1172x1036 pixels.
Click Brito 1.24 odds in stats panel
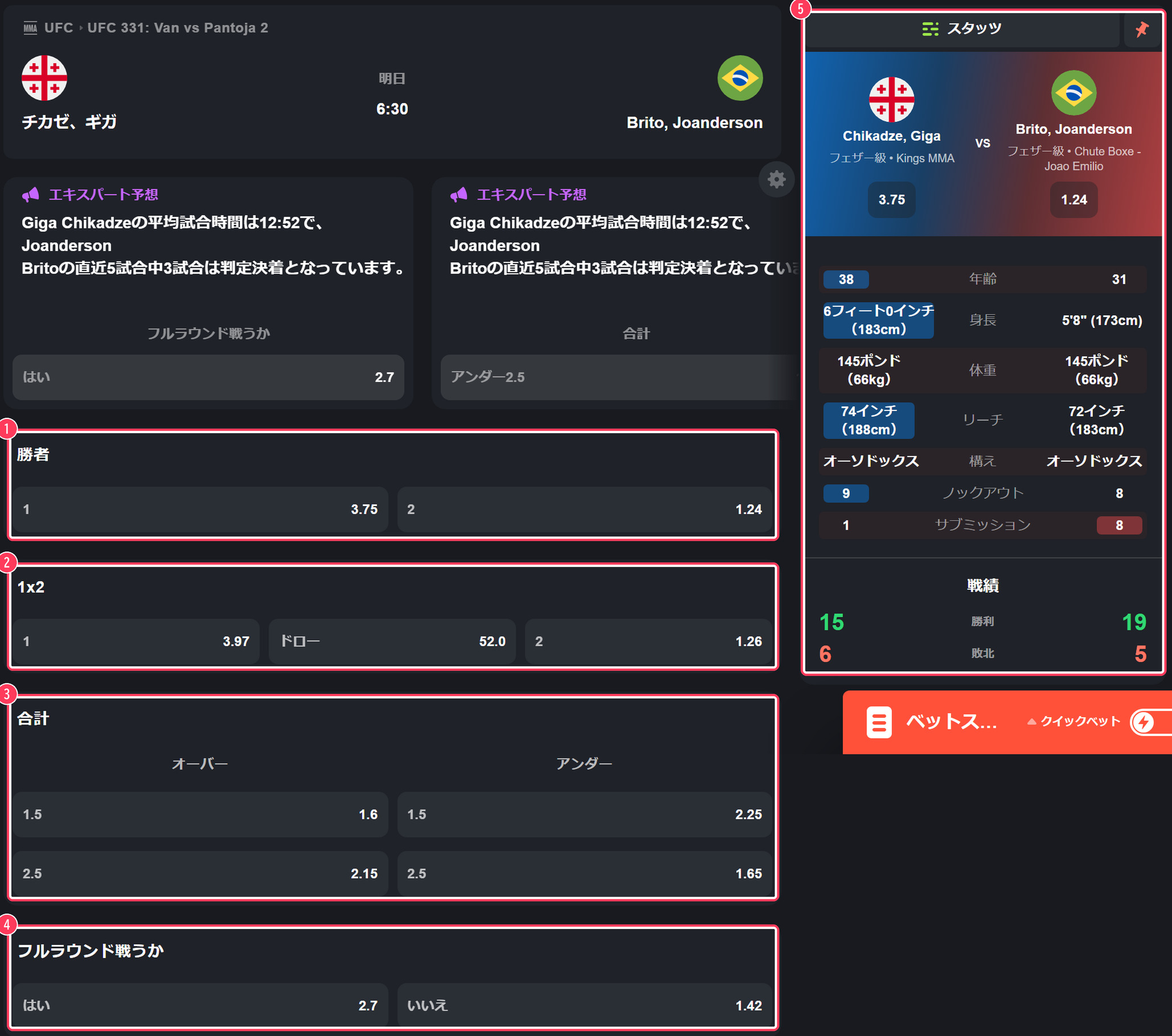[x=1073, y=200]
